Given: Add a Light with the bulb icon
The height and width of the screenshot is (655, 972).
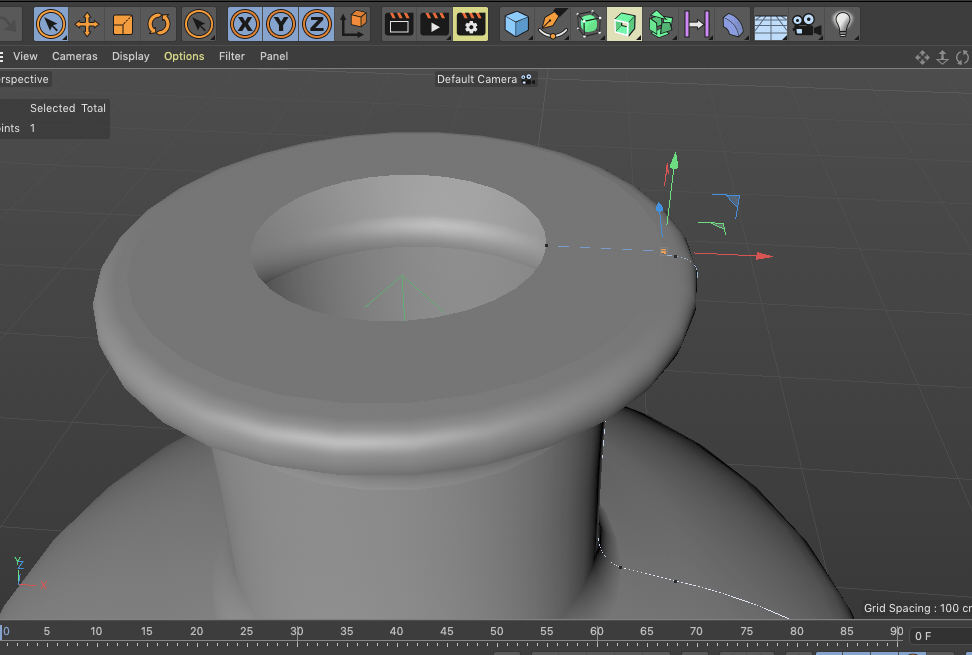Looking at the screenshot, I should click(843, 23).
